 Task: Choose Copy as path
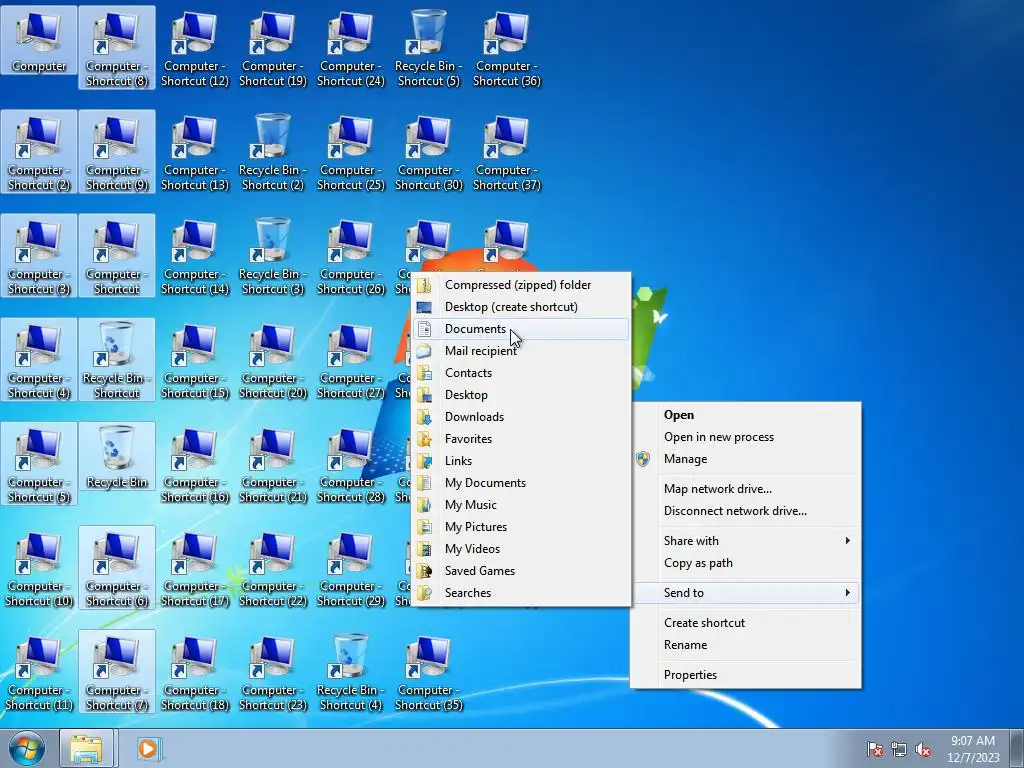(745, 563)
